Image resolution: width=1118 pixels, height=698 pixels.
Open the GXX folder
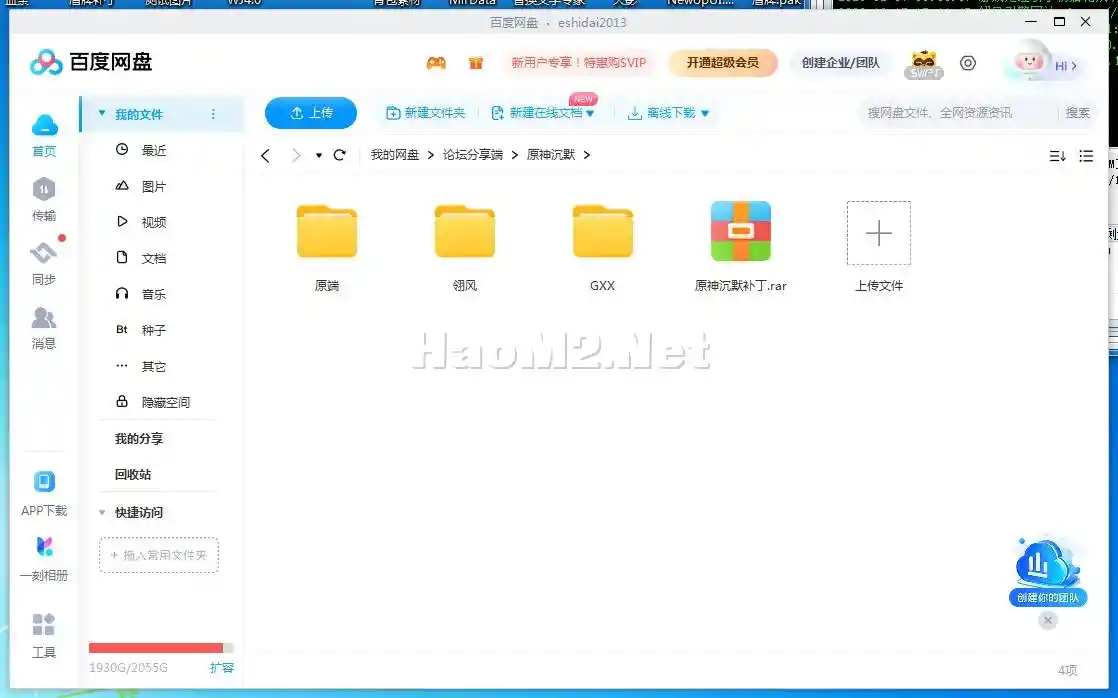602,247
